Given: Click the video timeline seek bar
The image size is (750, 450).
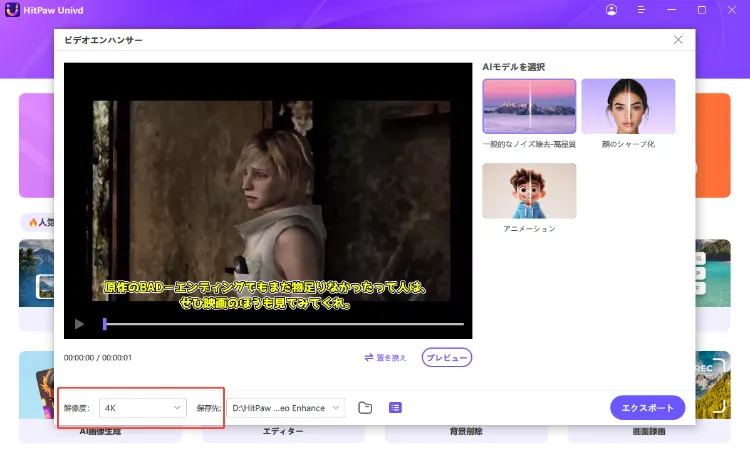Looking at the screenshot, I should point(283,324).
